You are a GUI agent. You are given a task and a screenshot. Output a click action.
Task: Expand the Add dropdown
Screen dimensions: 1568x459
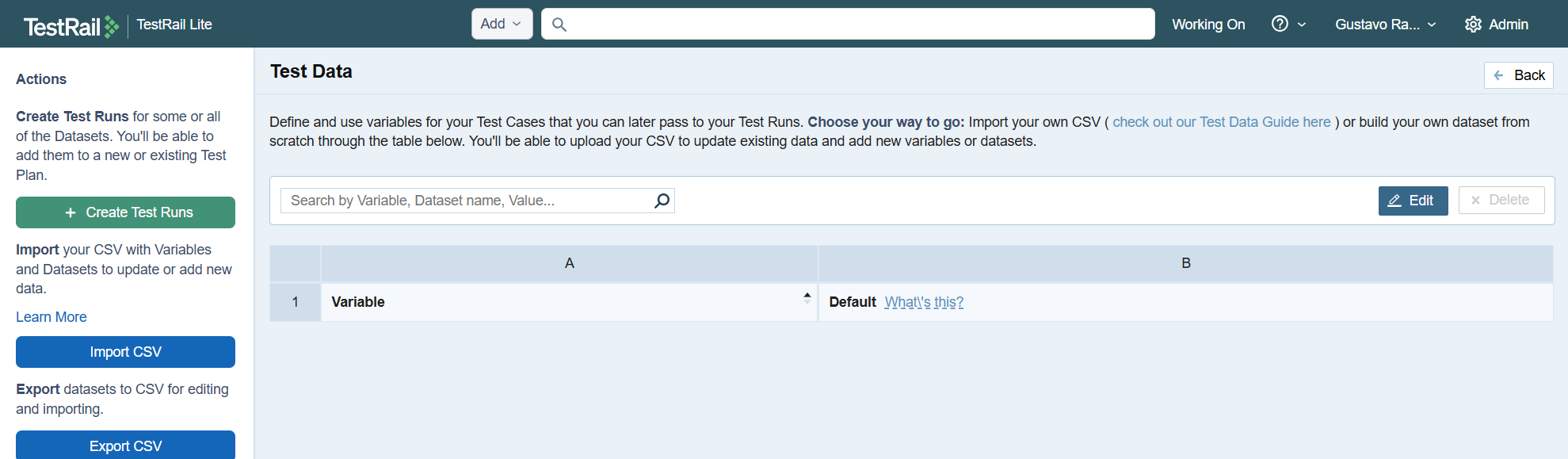pos(502,24)
